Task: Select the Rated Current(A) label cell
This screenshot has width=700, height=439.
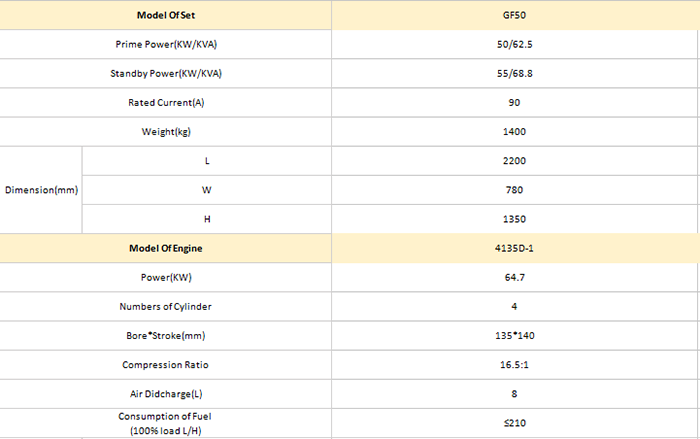Action: tap(166, 102)
